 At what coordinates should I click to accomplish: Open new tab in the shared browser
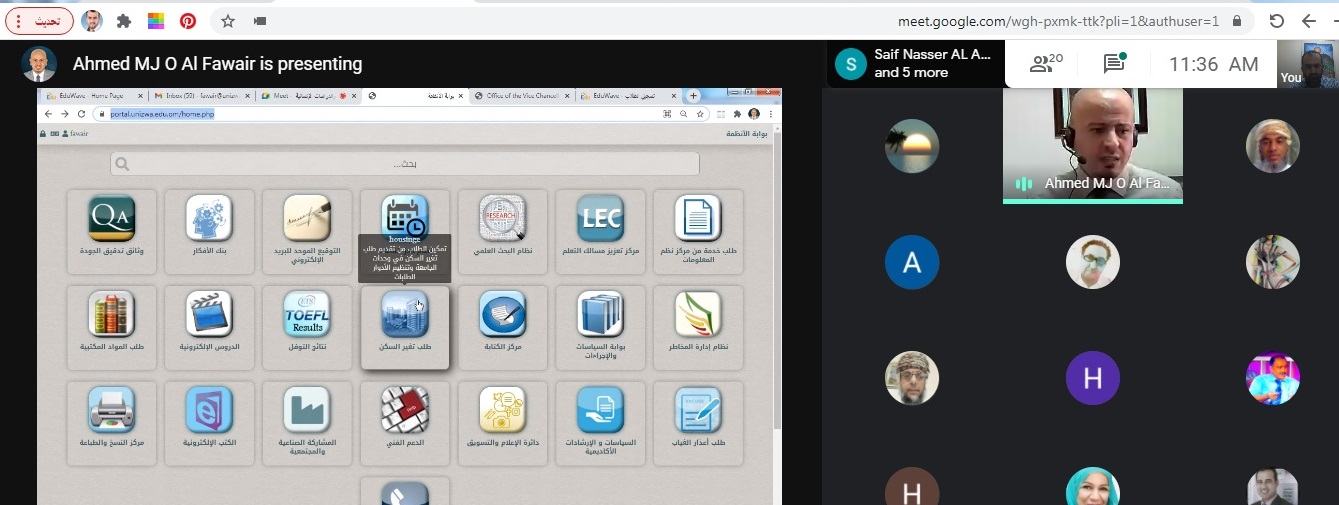(694, 96)
